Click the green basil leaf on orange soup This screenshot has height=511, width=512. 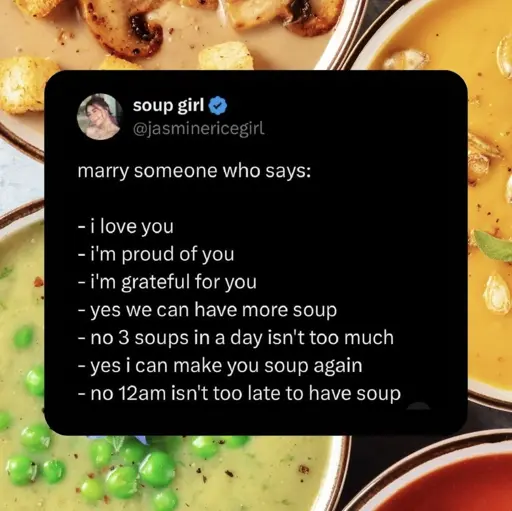494,246
